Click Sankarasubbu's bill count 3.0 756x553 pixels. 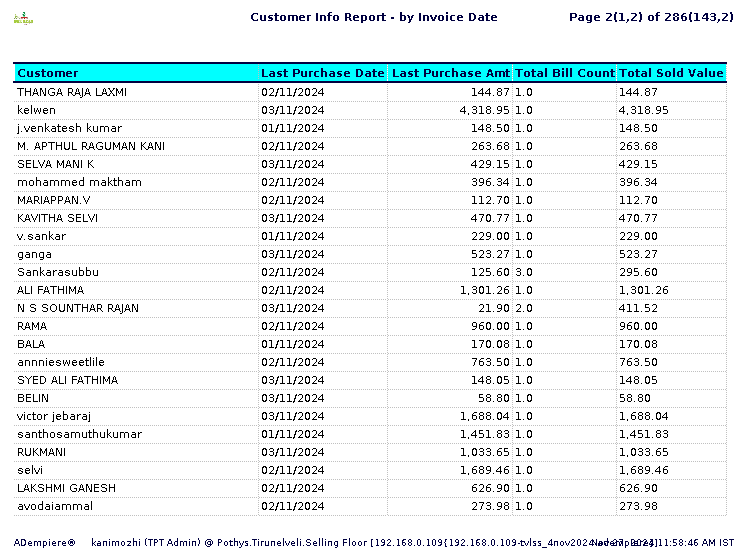[x=524, y=272]
